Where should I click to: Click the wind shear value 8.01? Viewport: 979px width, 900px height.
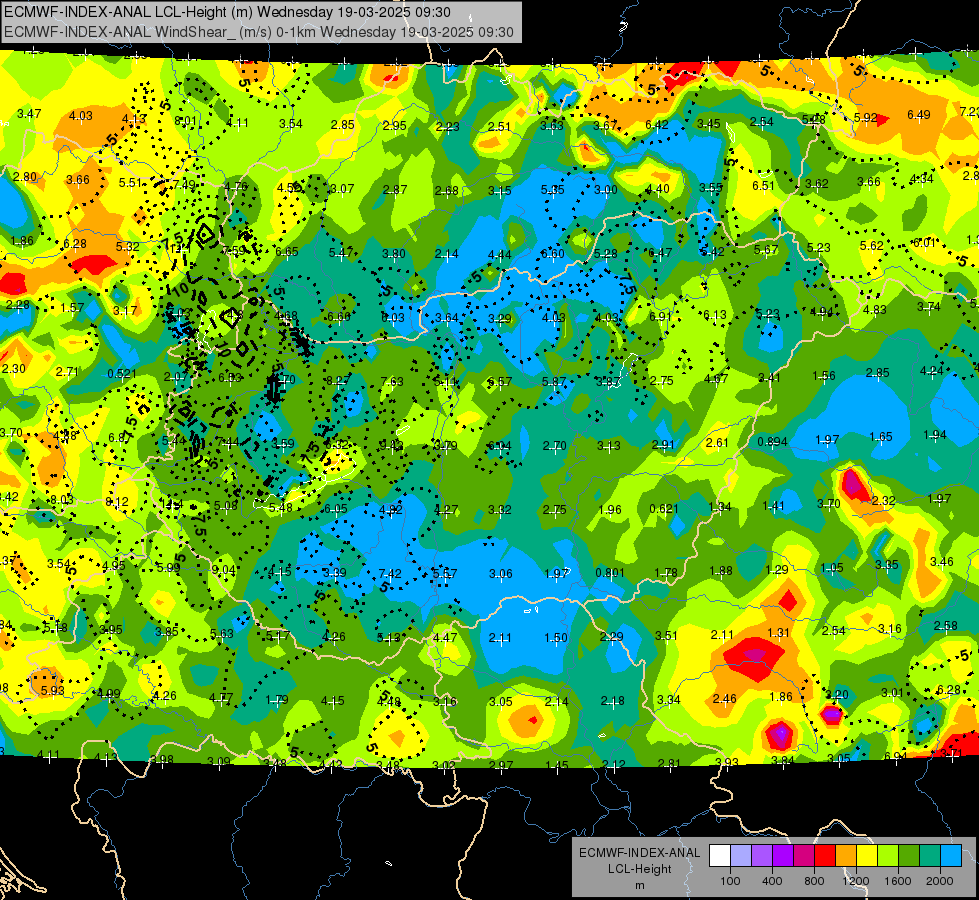click(185, 121)
